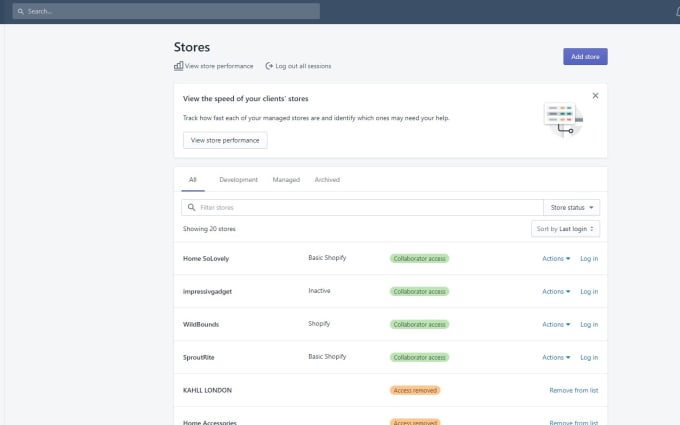Click Inactive plan label for impressivgadget
Screen dimensions: 680x425
[319, 291]
